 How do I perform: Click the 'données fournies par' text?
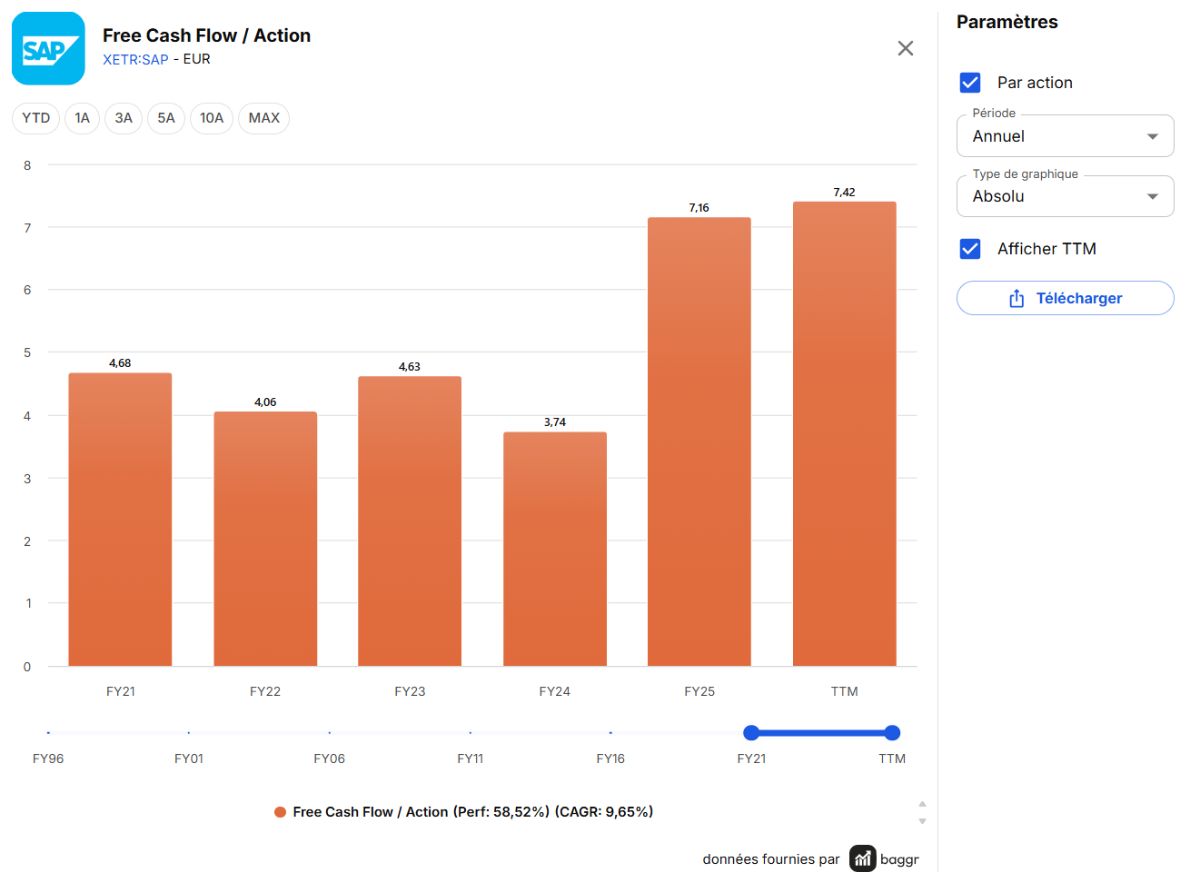point(771,859)
